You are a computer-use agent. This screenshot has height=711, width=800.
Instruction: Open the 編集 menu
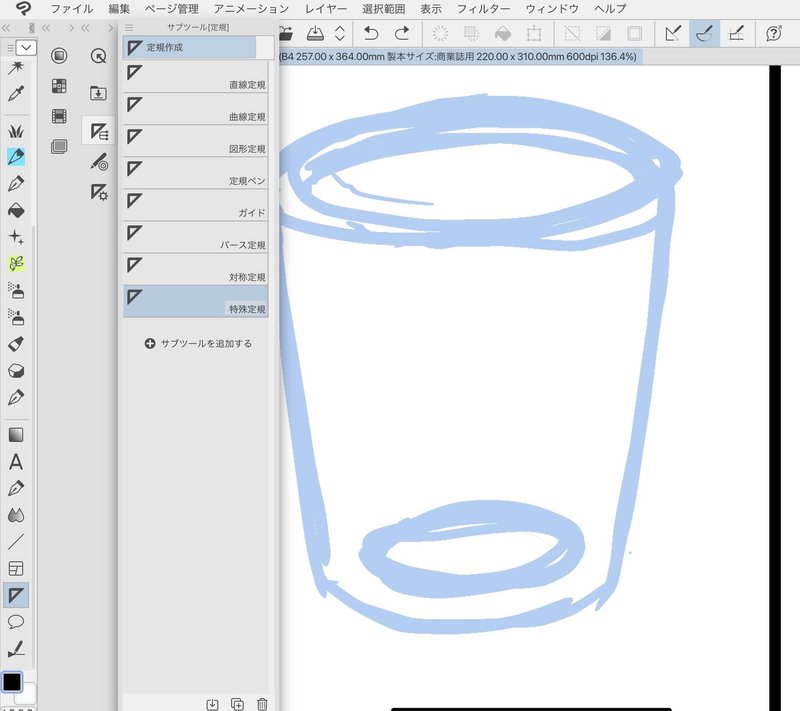(119, 9)
